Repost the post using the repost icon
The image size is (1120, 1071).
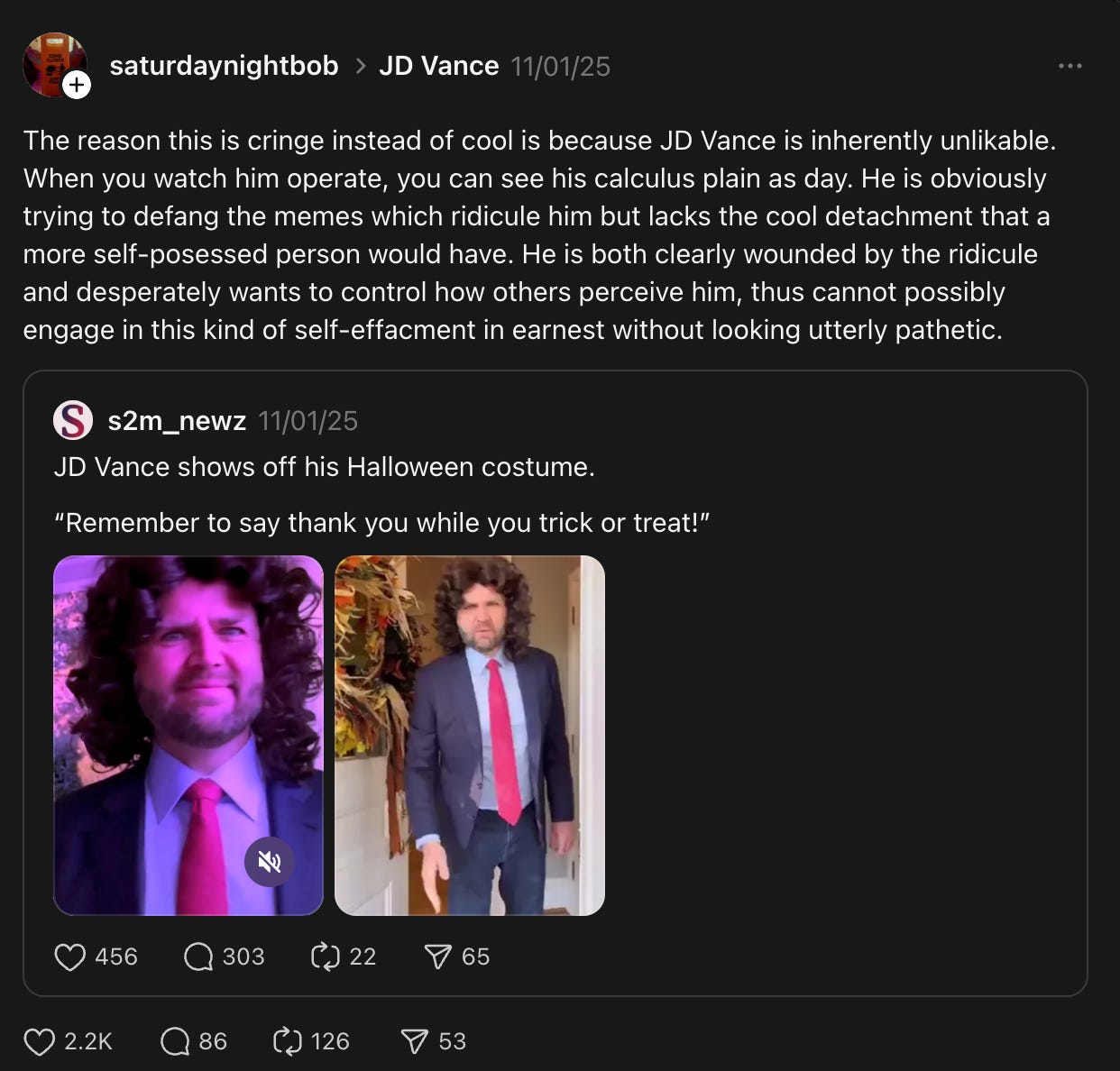pos(287,1041)
